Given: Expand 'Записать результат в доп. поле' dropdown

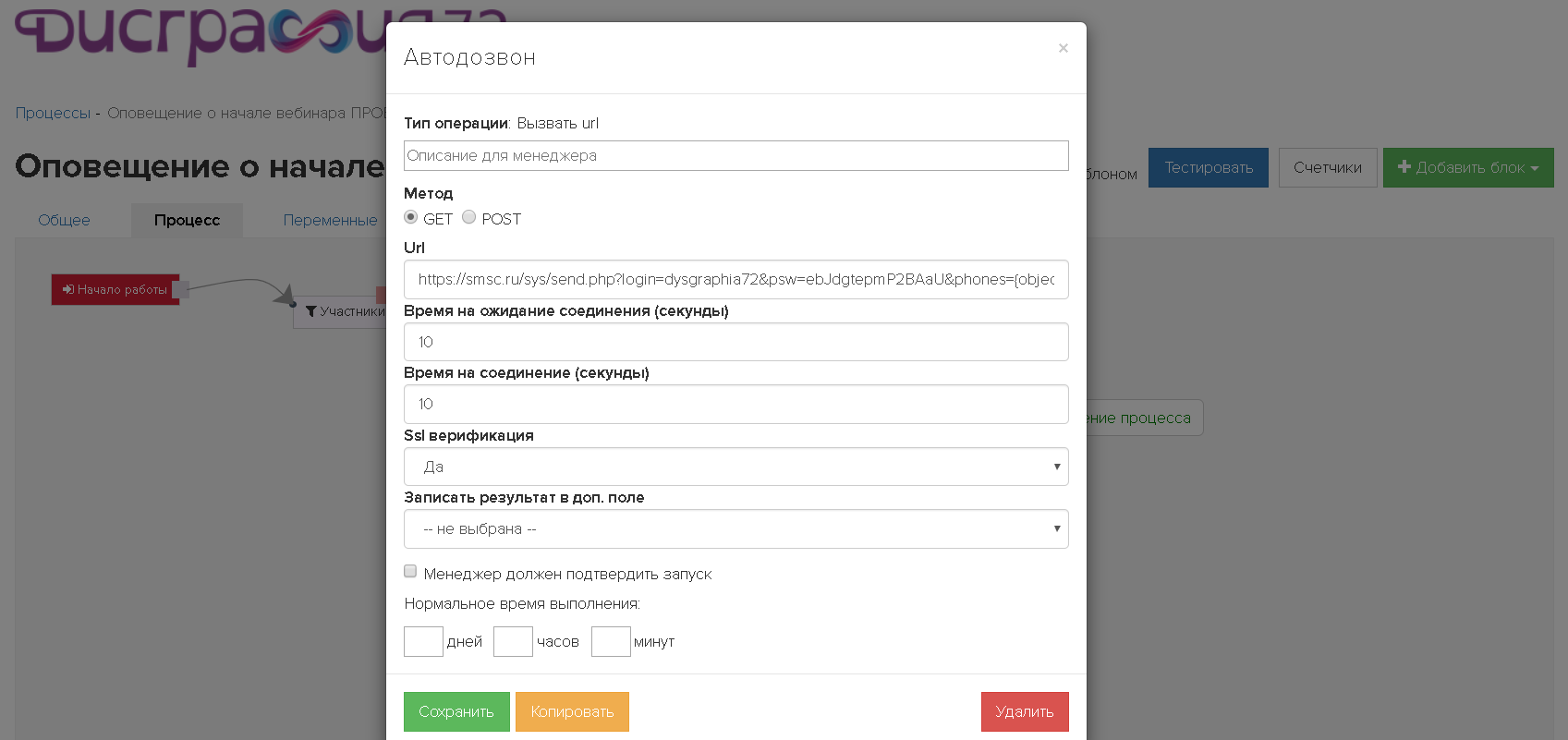Looking at the screenshot, I should (x=735, y=529).
